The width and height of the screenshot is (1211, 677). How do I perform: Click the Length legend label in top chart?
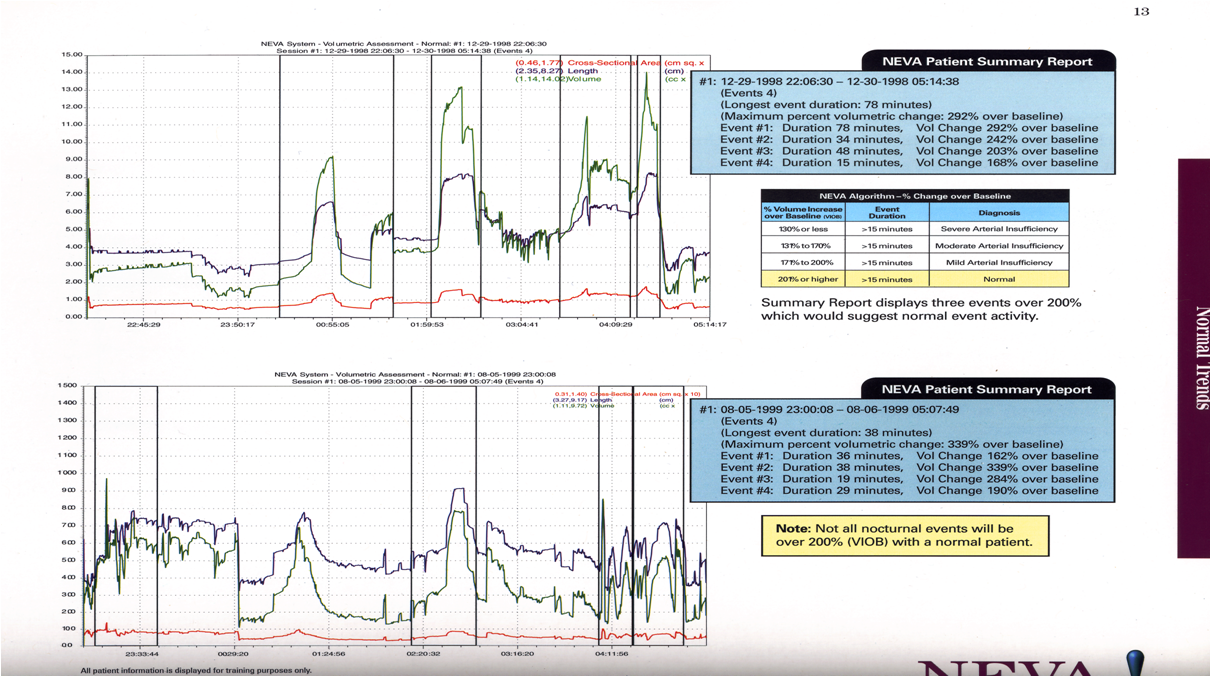556,71
